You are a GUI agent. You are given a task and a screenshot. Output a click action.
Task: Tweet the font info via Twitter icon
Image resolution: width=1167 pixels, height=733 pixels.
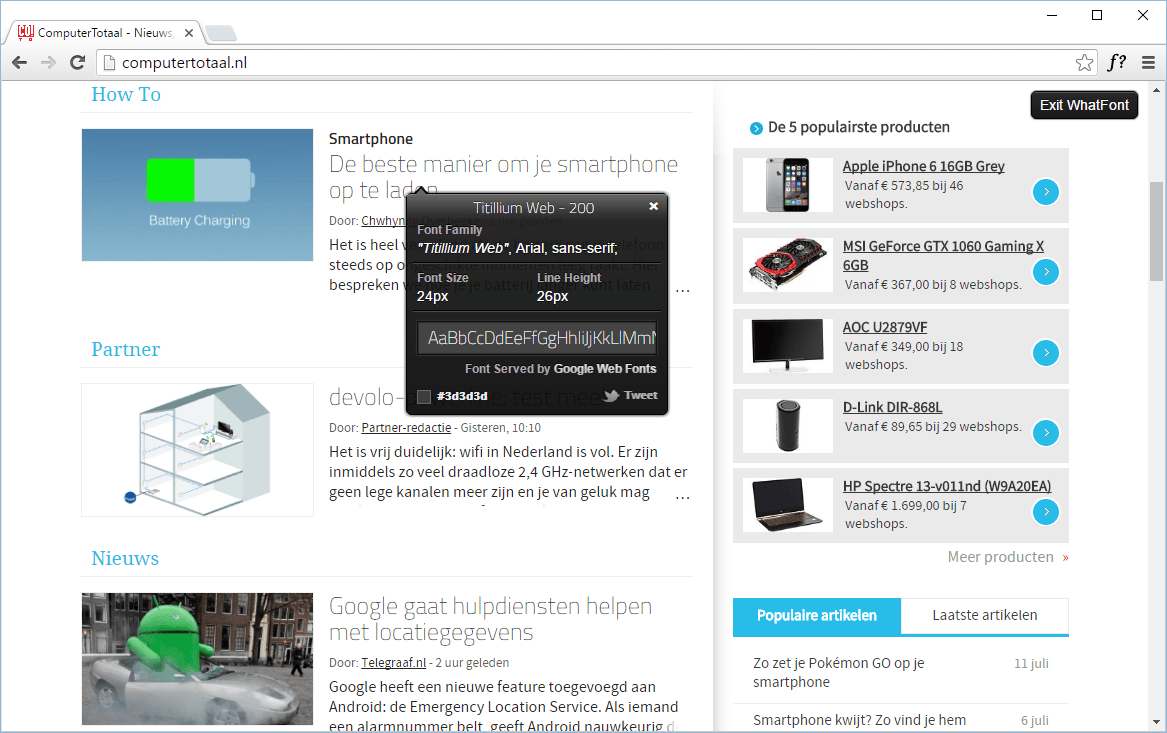pyautogui.click(x=631, y=396)
